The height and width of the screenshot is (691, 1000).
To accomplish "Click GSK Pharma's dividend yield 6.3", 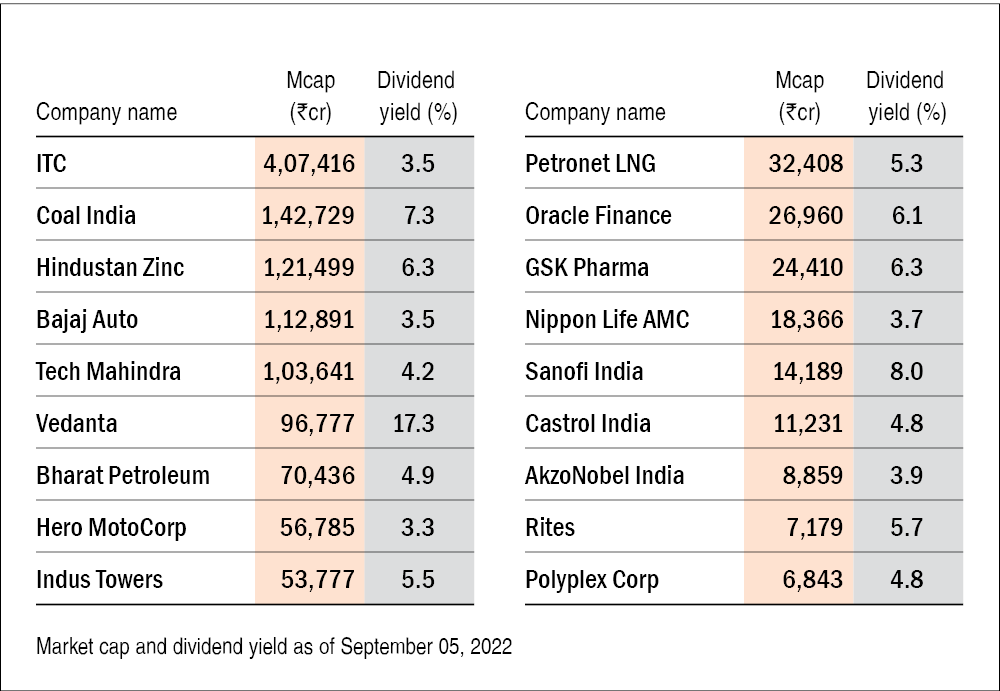I will coord(906,267).
